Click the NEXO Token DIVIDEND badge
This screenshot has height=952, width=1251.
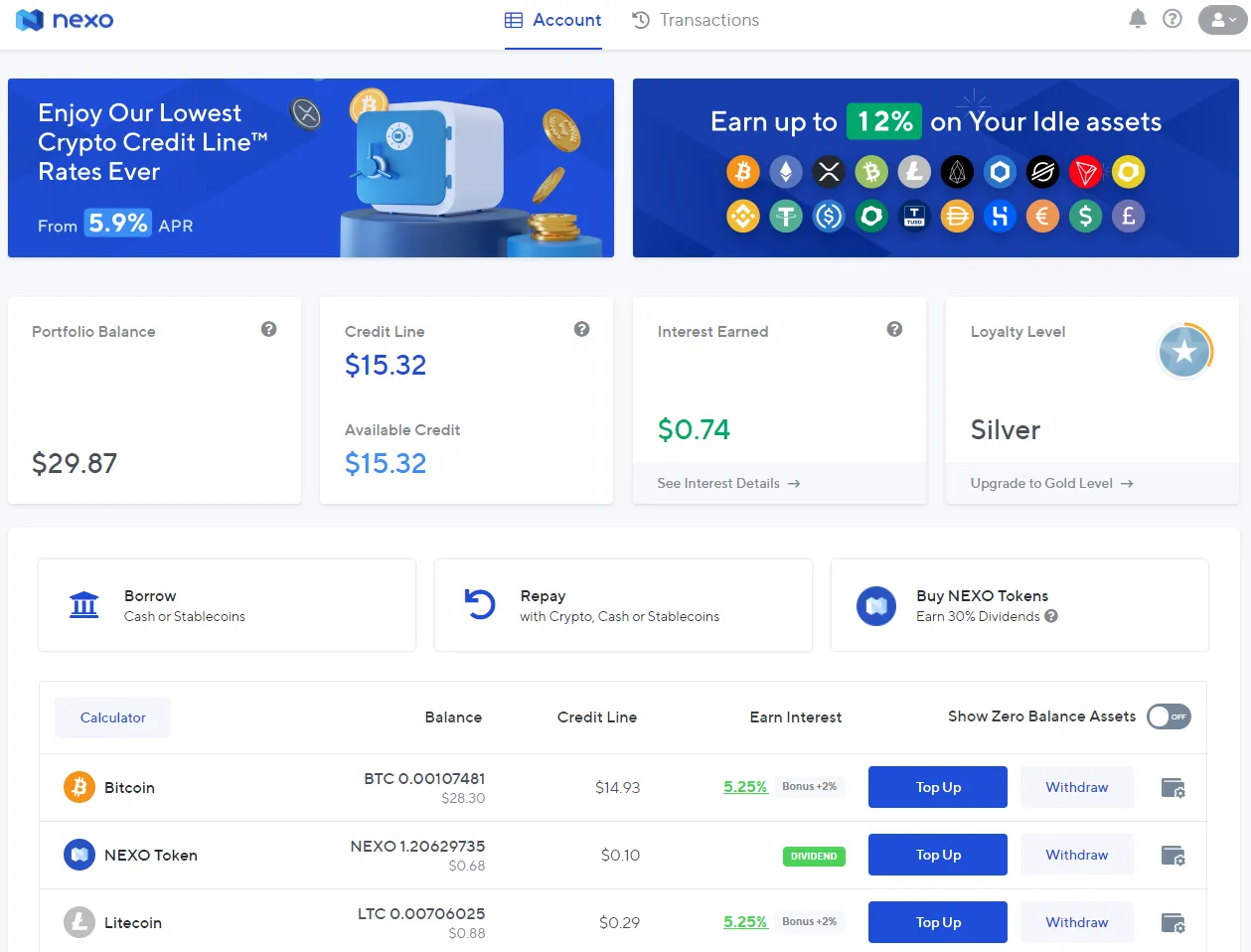click(814, 856)
